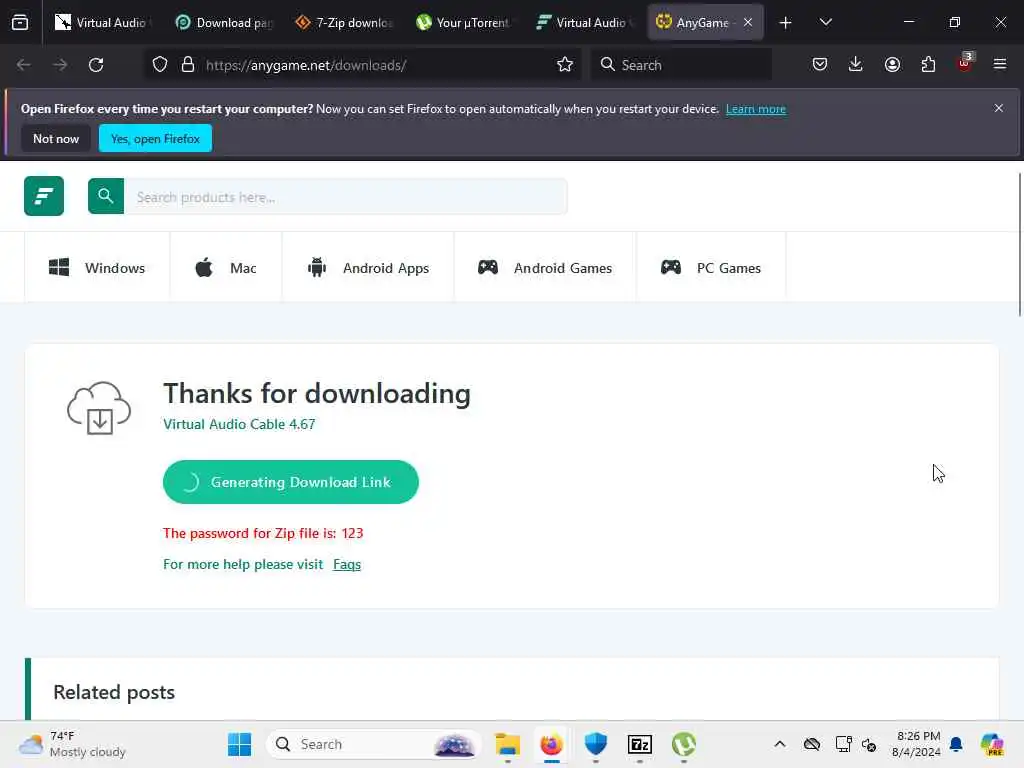Open 7-Zip from the taskbar

[640, 744]
